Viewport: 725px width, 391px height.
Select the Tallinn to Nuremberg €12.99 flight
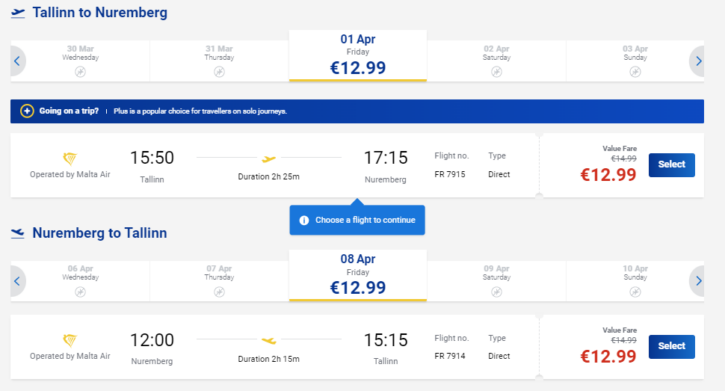[x=671, y=165]
